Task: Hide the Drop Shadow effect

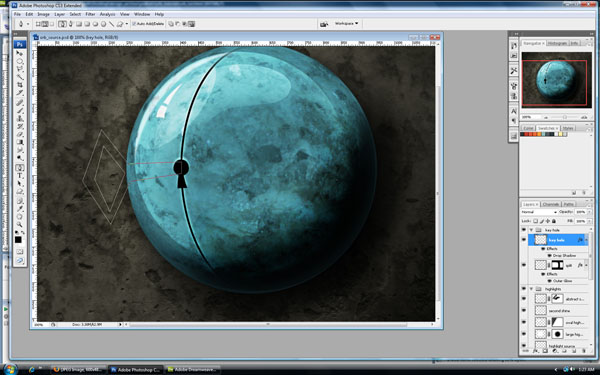Action: pyautogui.click(x=549, y=255)
